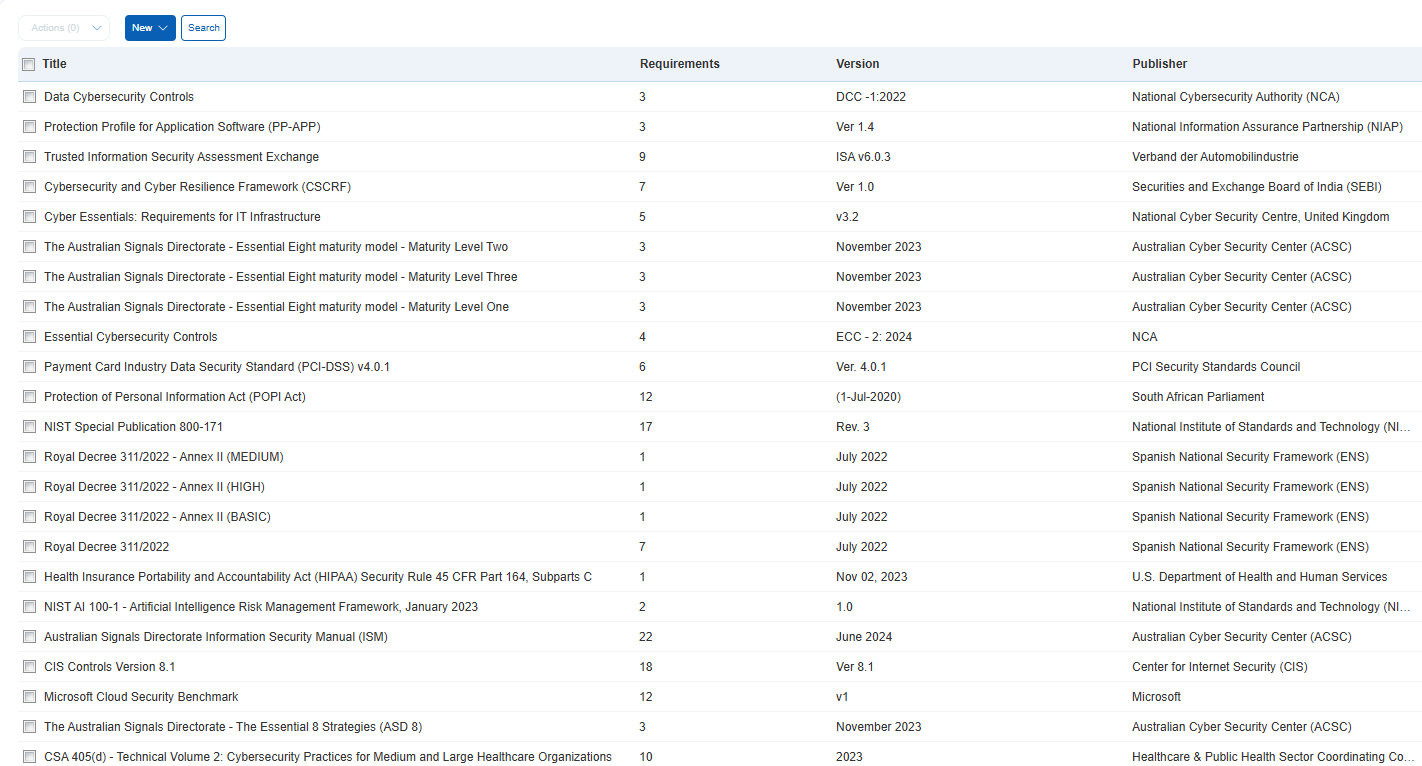The height and width of the screenshot is (766, 1422).
Task: Click version Rev. 3
Action: [853, 427]
